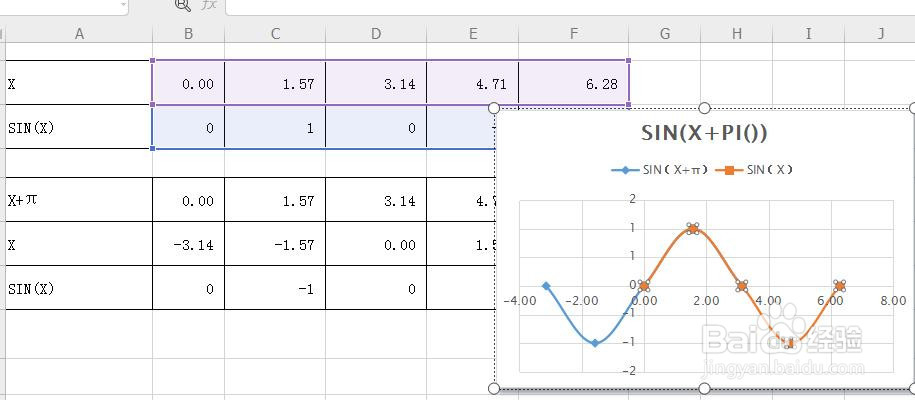Viewport: 915px width, 400px height.
Task: Click the fx insert function icon
Action: tap(209, 5)
